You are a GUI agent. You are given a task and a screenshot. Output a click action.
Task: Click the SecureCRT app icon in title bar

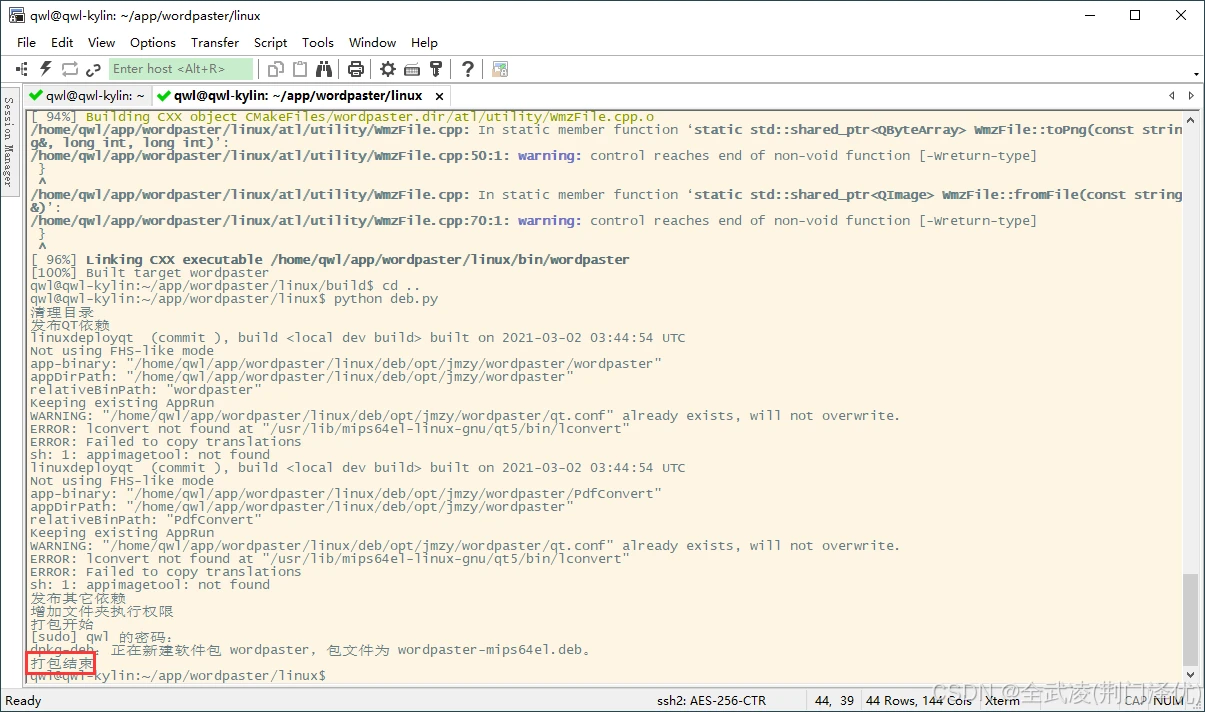coord(17,15)
